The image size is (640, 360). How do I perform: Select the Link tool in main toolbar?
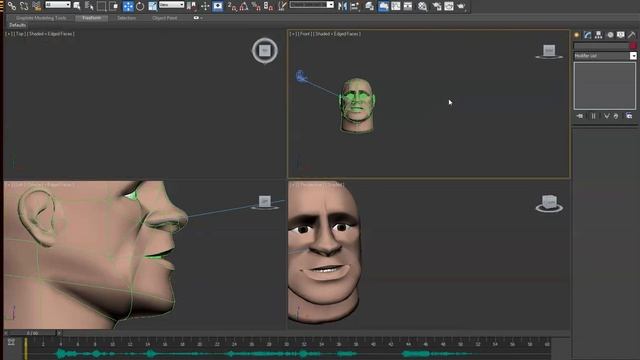(x=12, y=6)
